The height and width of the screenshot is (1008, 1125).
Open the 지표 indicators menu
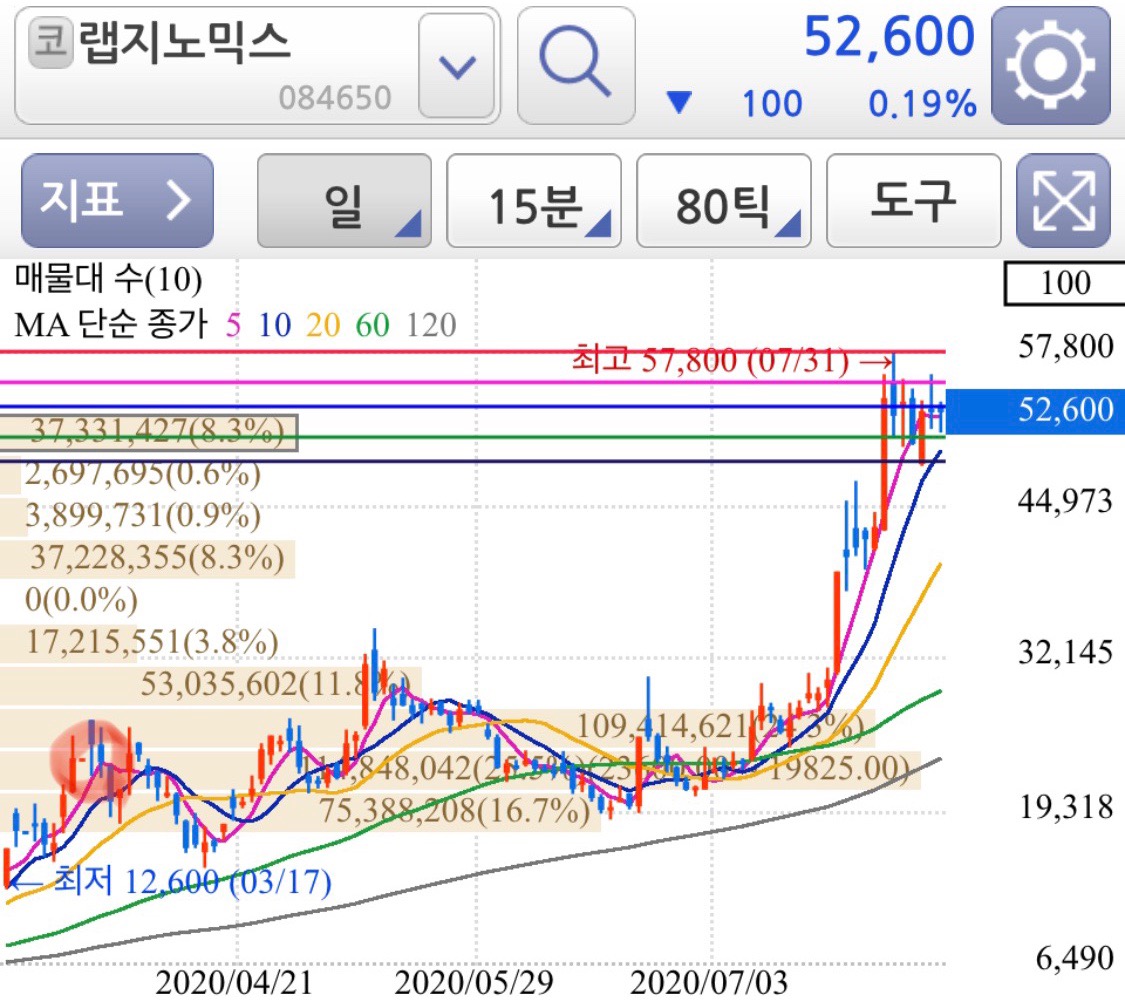(x=118, y=201)
